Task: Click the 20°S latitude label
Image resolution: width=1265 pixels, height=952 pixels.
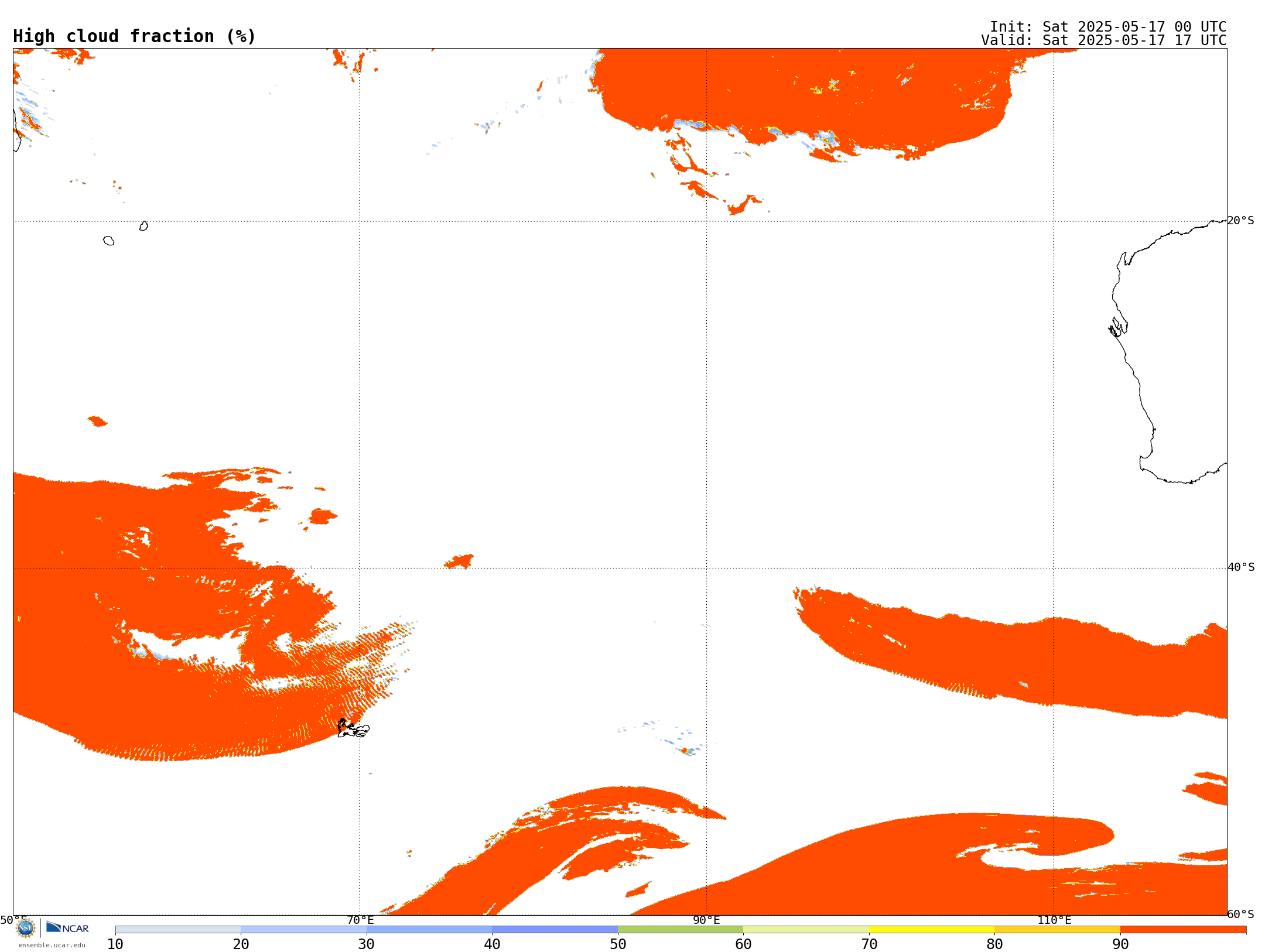Action: point(1241,221)
